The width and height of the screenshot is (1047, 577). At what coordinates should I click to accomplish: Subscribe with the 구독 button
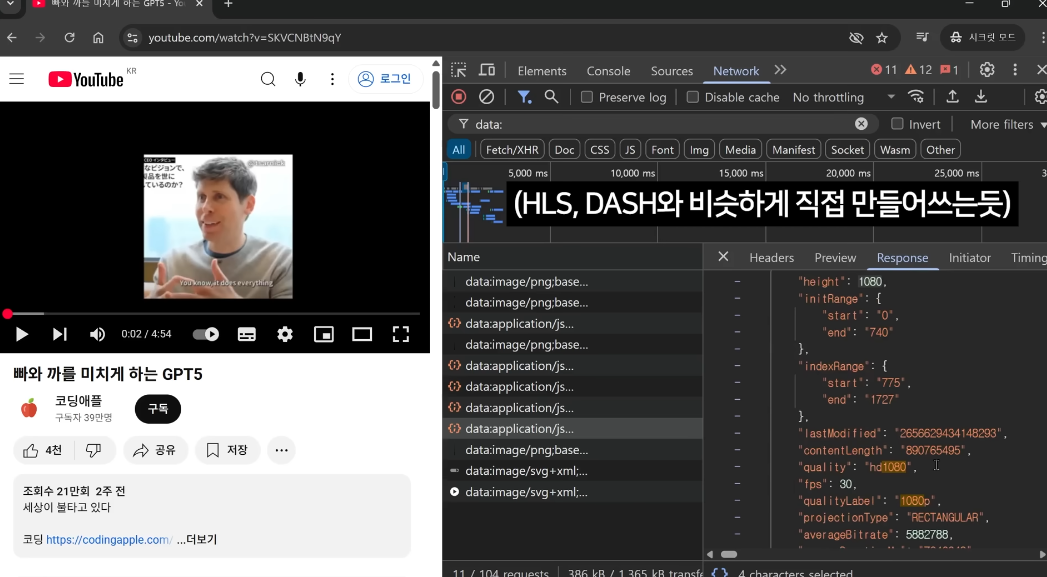(158, 409)
